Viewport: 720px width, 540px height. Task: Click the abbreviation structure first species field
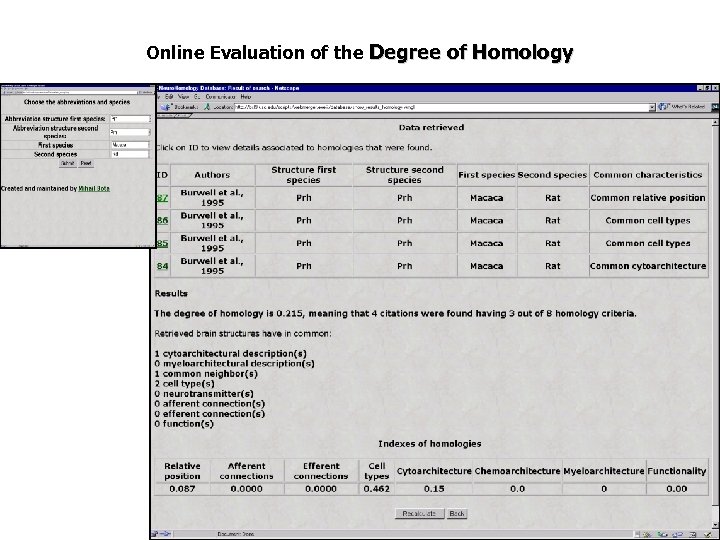[130, 119]
